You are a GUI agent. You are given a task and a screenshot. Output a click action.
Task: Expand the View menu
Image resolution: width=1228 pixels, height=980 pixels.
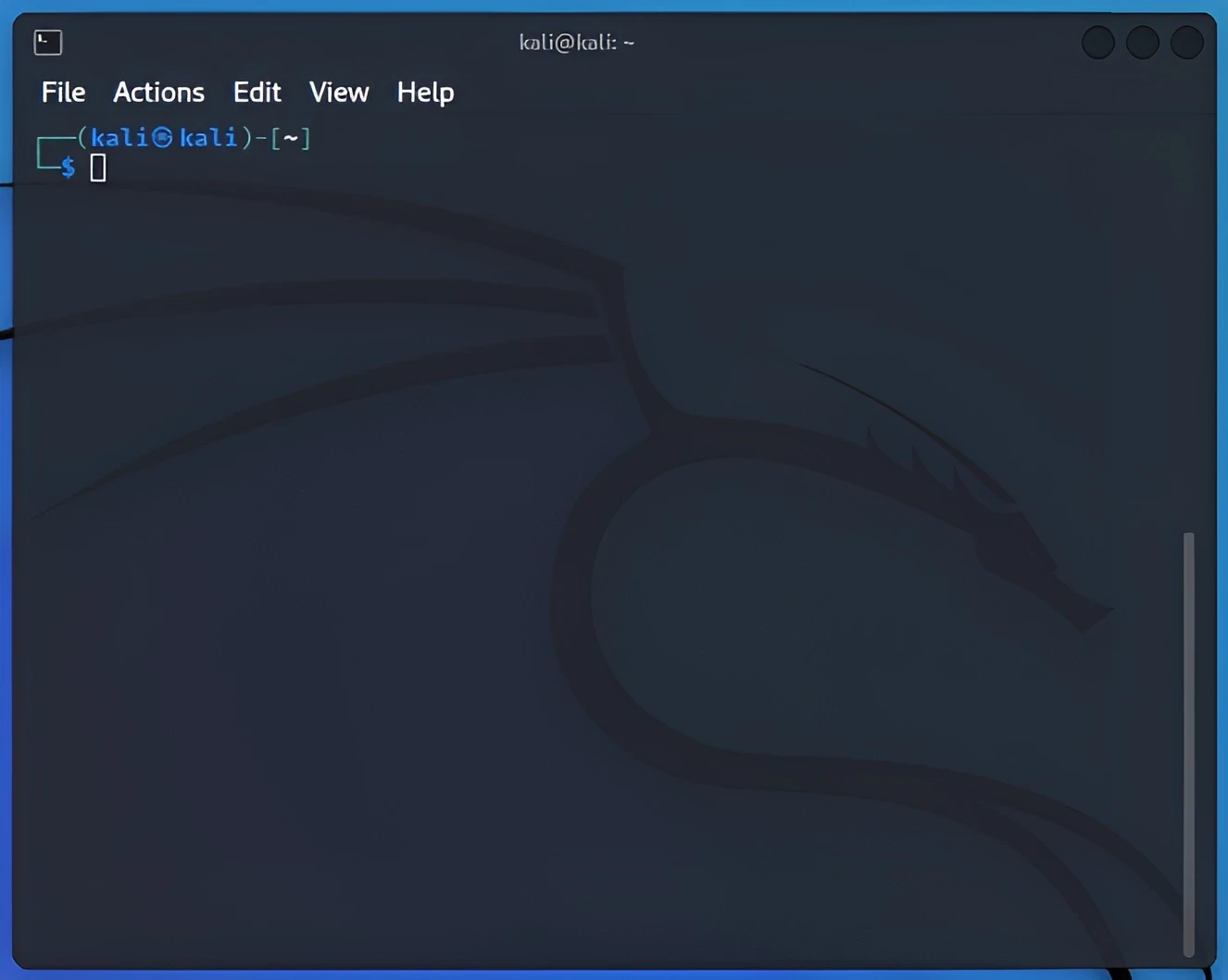[339, 93]
